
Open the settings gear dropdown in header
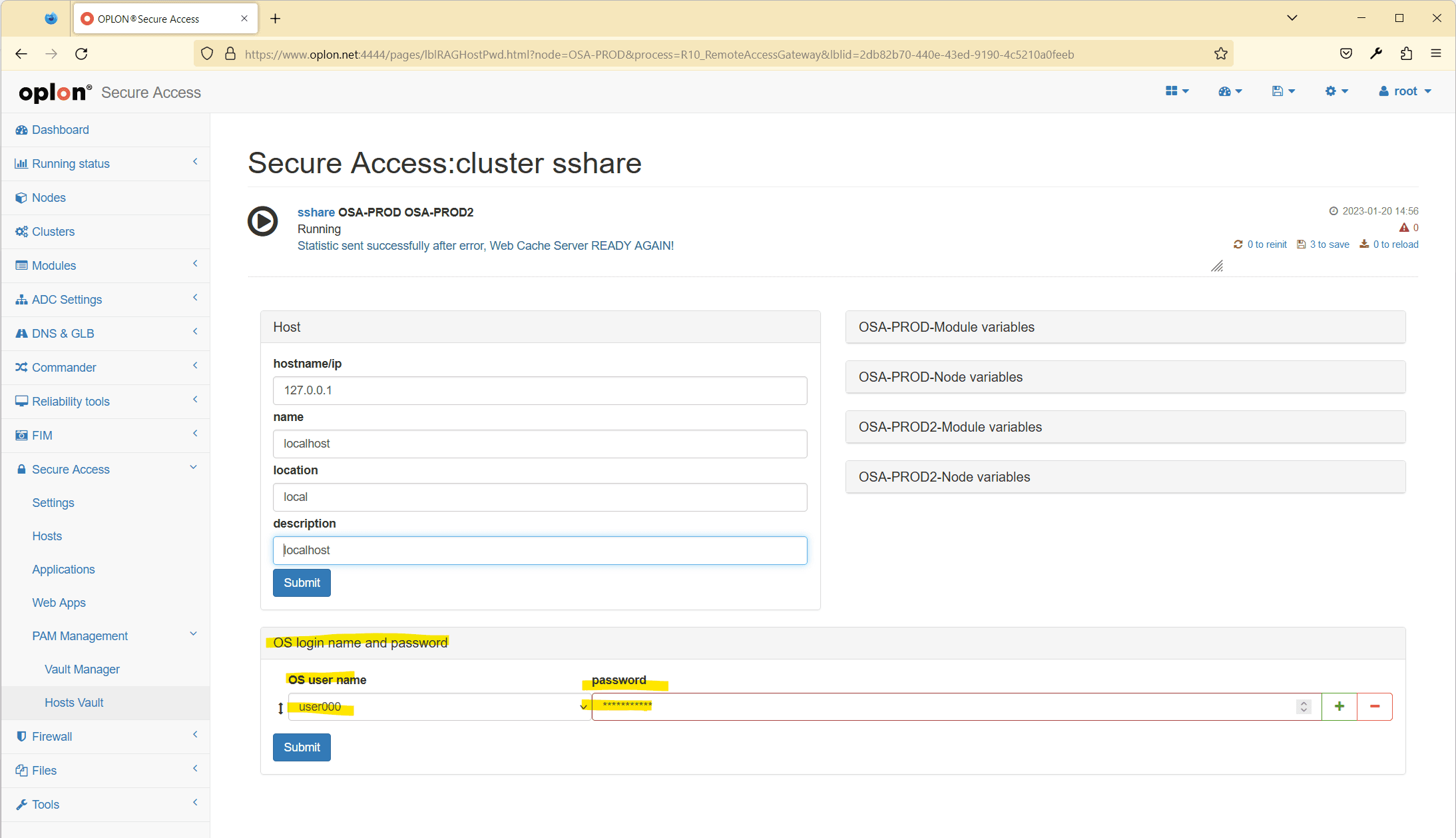pos(1336,91)
